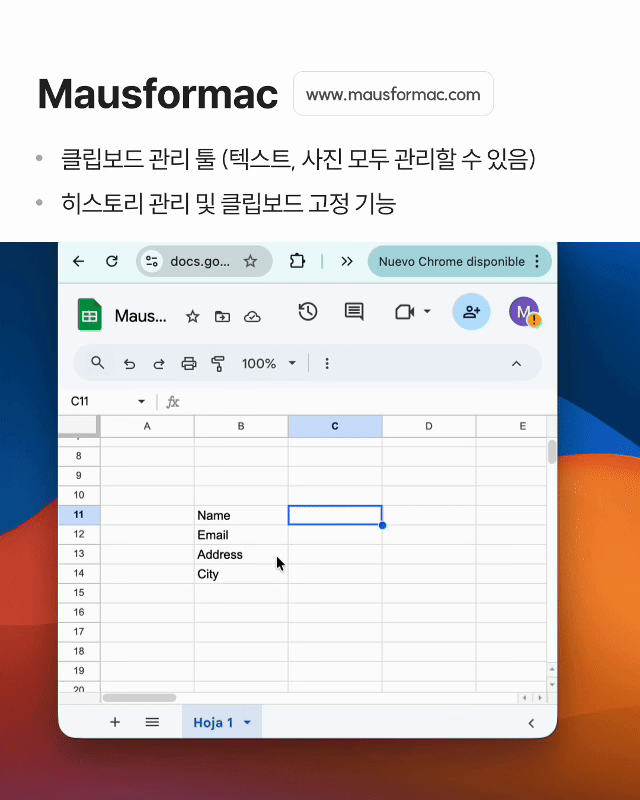Open version history clock icon
Image resolution: width=640 pixels, height=800 pixels.
[308, 312]
